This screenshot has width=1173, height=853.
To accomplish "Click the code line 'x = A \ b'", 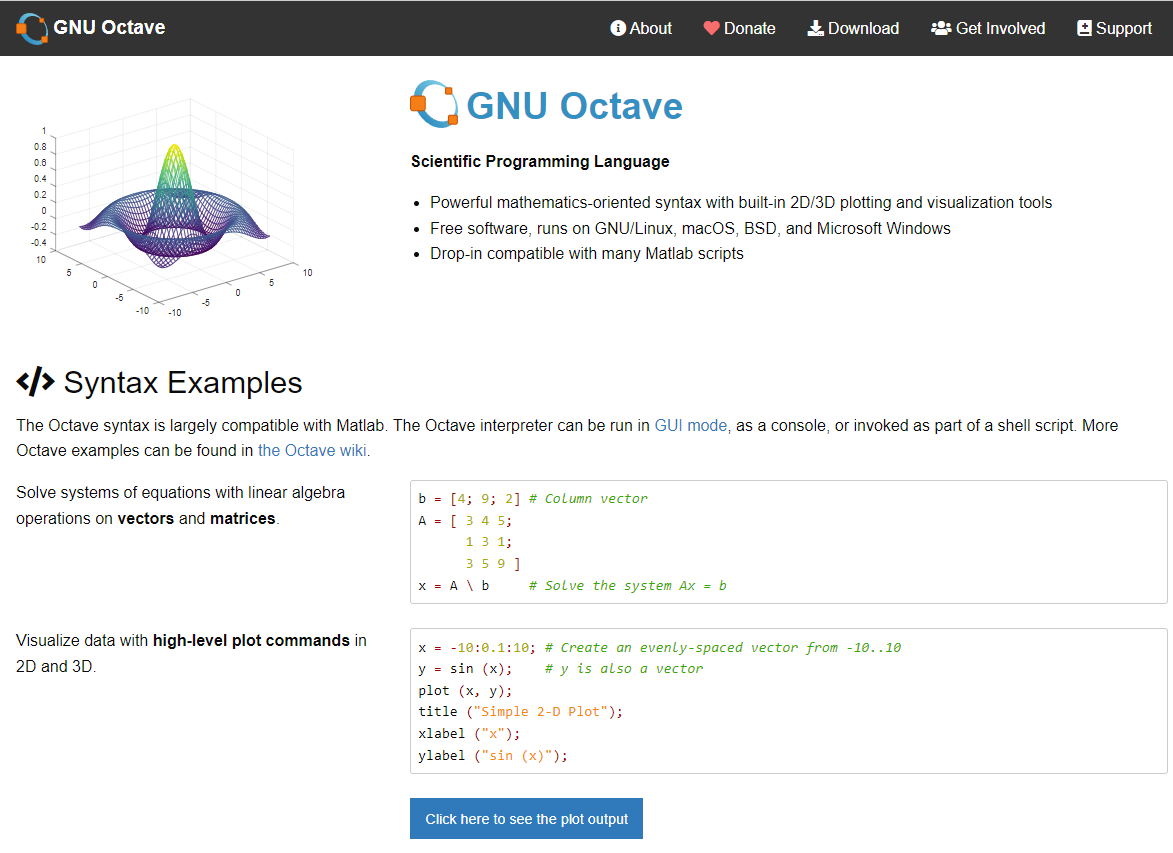I will click(454, 586).
